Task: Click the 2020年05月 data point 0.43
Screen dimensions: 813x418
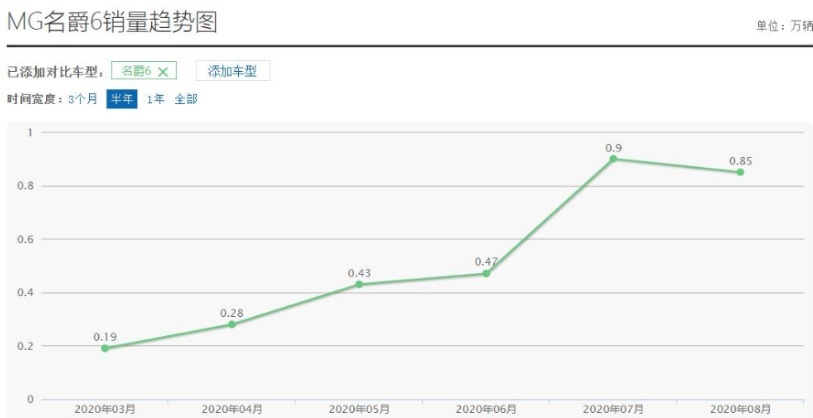Action: (359, 284)
